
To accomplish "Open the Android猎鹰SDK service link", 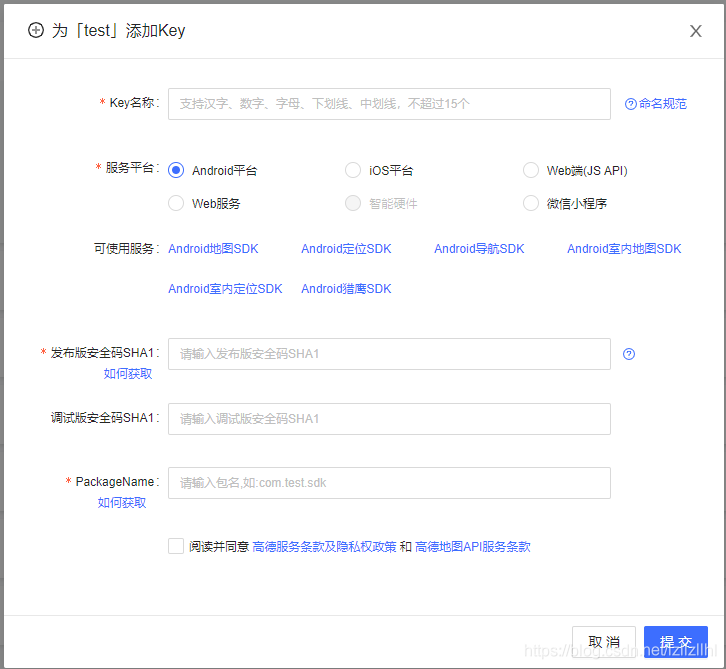I will [346, 289].
